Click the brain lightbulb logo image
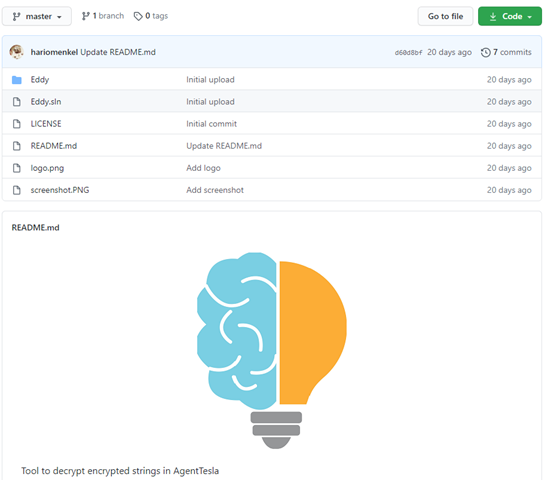Viewport: 554px width, 480px height. (272, 350)
